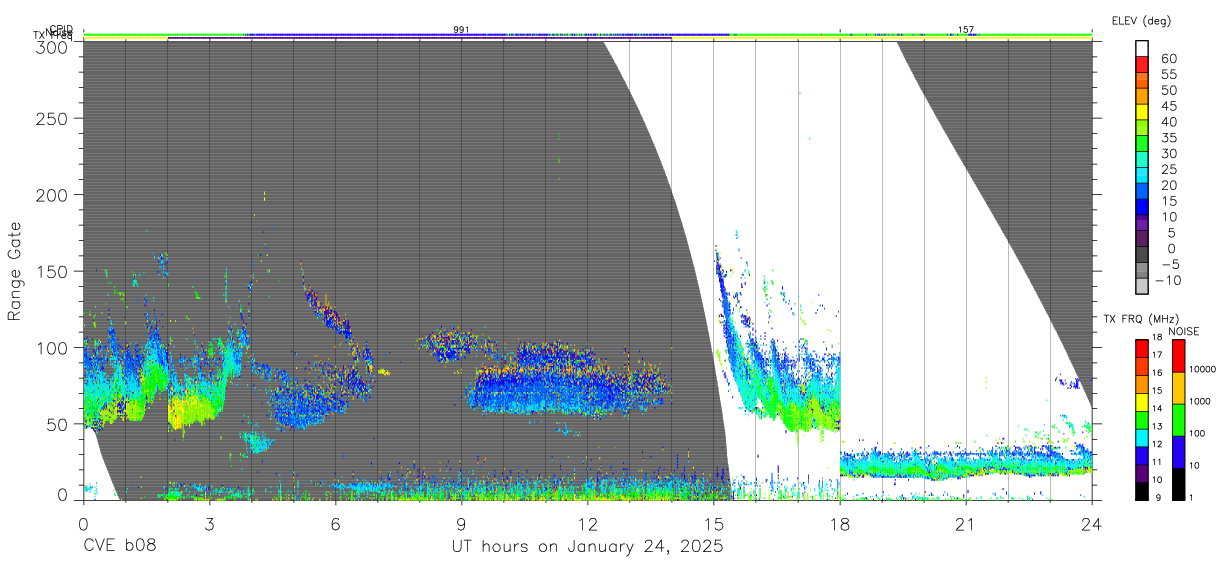
Task: Click the blue segment of NOISE color bar
Action: (1179, 452)
